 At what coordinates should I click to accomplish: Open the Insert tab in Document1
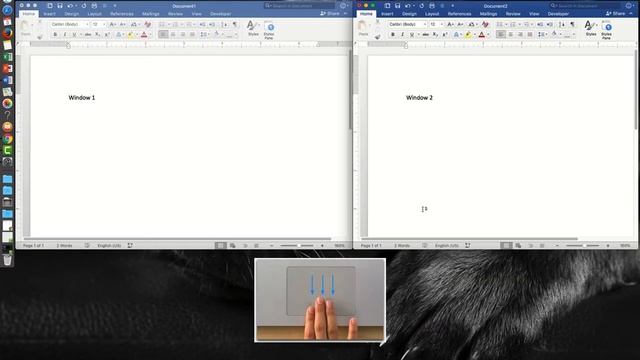pos(49,14)
